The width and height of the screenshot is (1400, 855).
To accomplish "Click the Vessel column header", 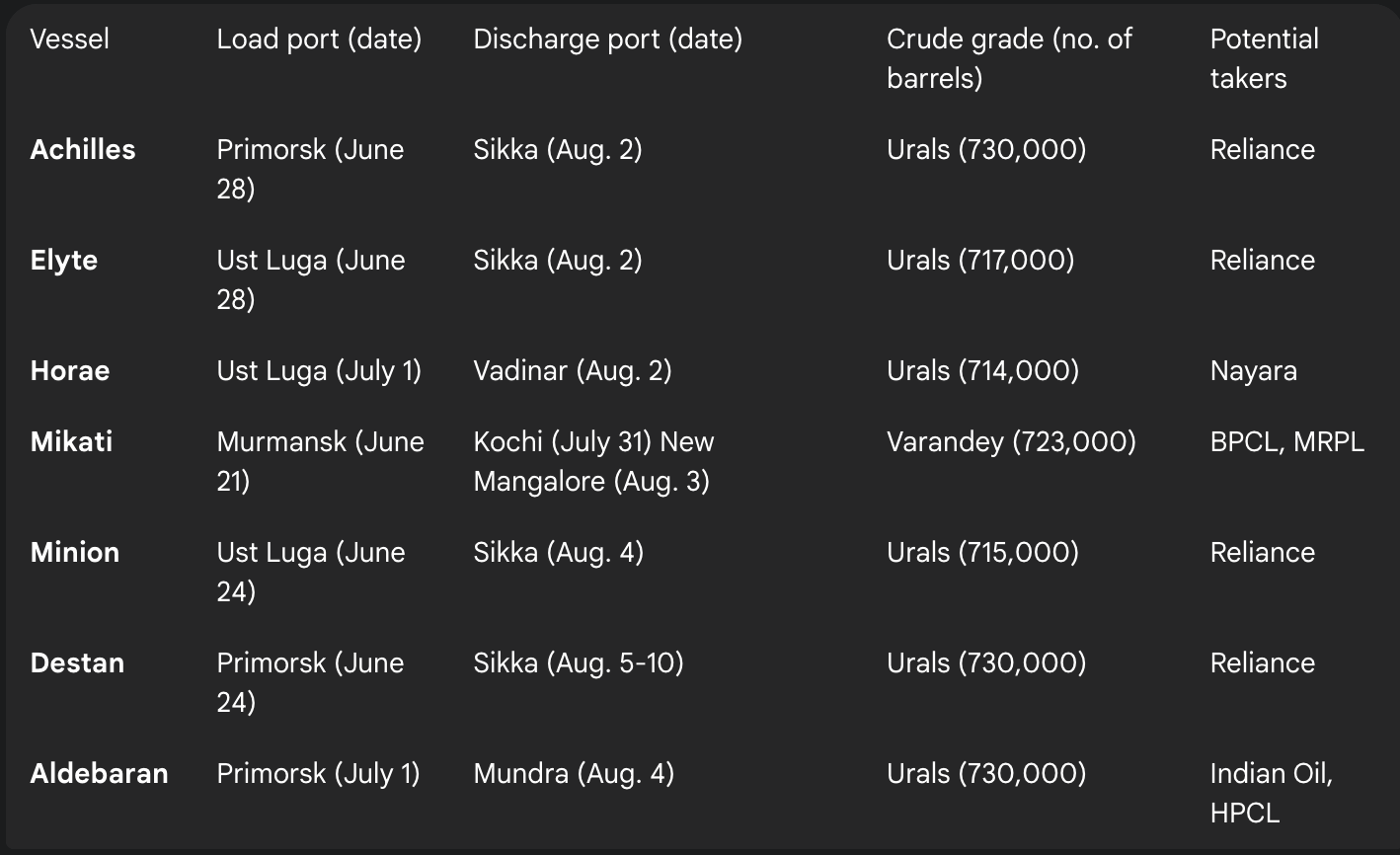I will pyautogui.click(x=69, y=39).
